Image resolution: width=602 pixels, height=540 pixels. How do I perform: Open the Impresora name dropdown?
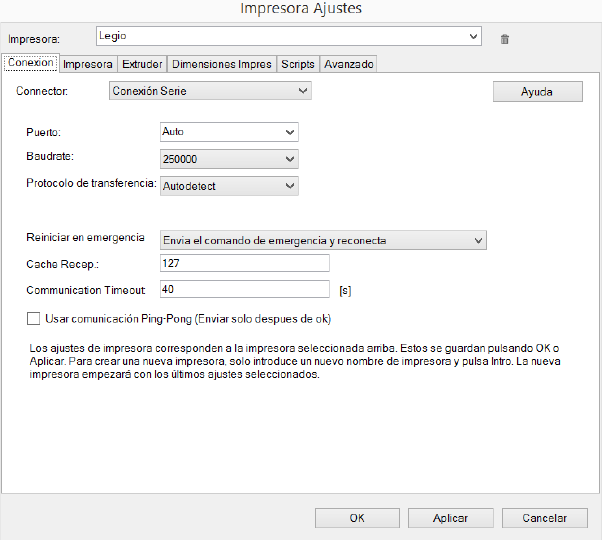pyautogui.click(x=473, y=37)
